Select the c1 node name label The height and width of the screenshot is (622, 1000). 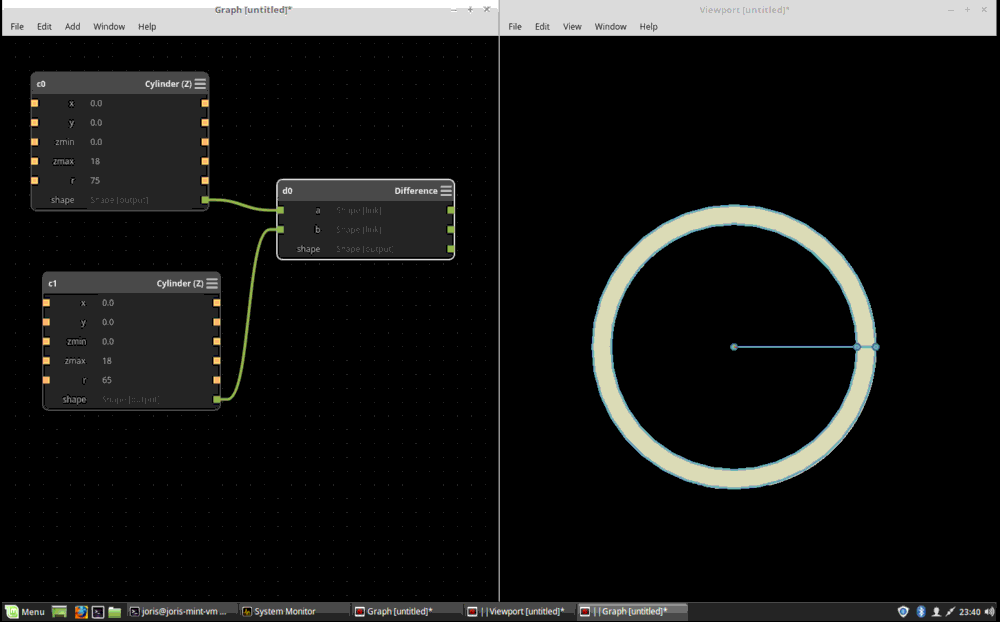tap(52, 283)
